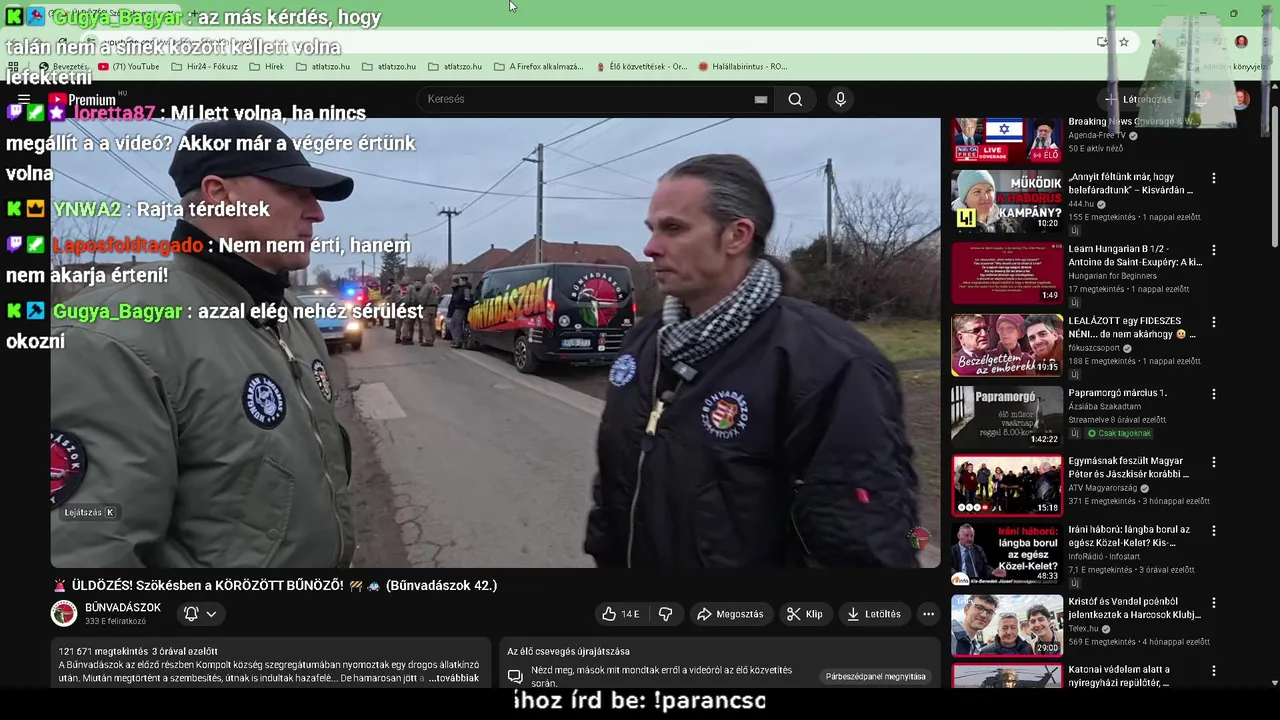Open Breaking News Coverage live thumbnail

coord(1007,140)
